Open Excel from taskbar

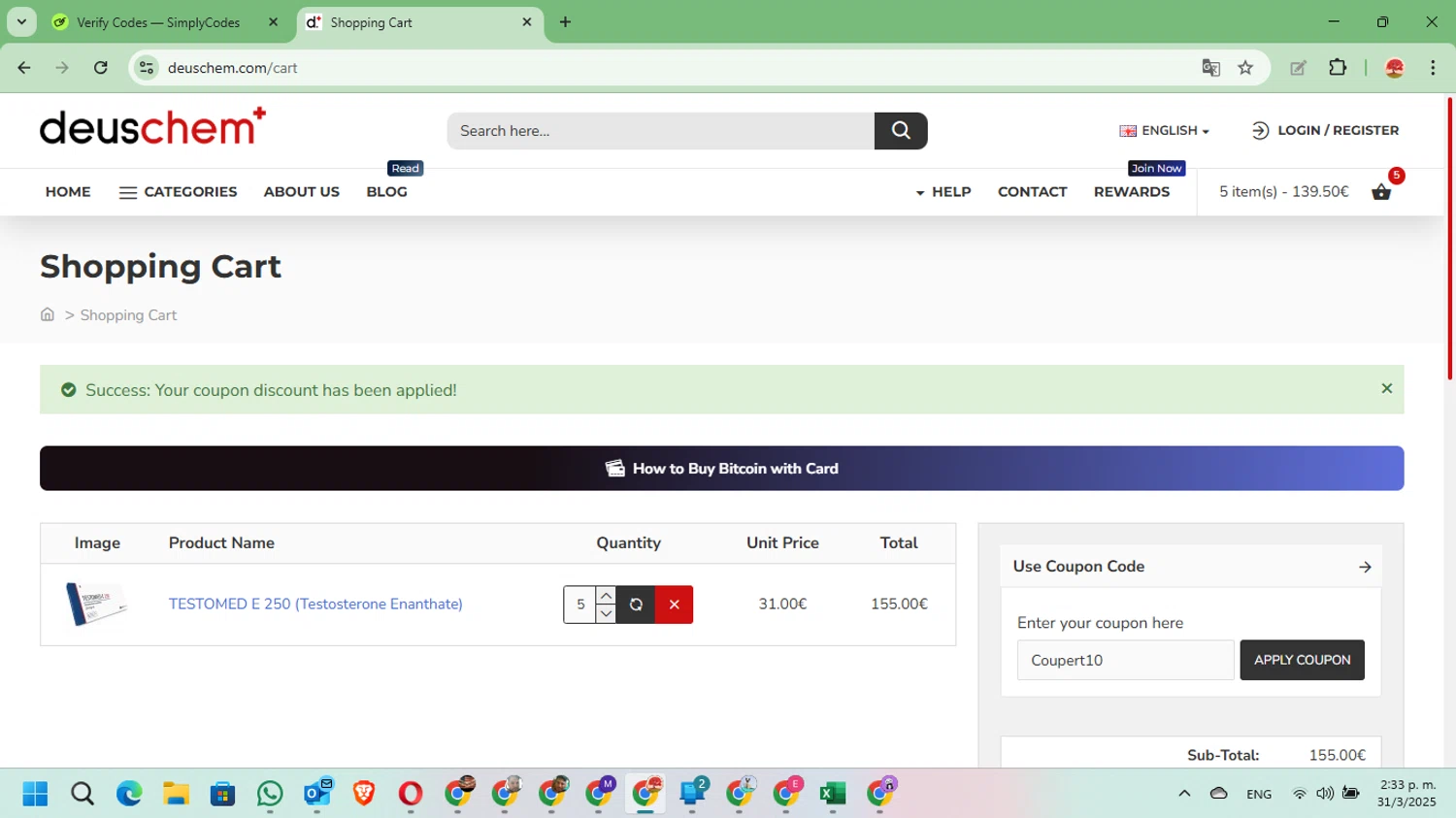[832, 794]
